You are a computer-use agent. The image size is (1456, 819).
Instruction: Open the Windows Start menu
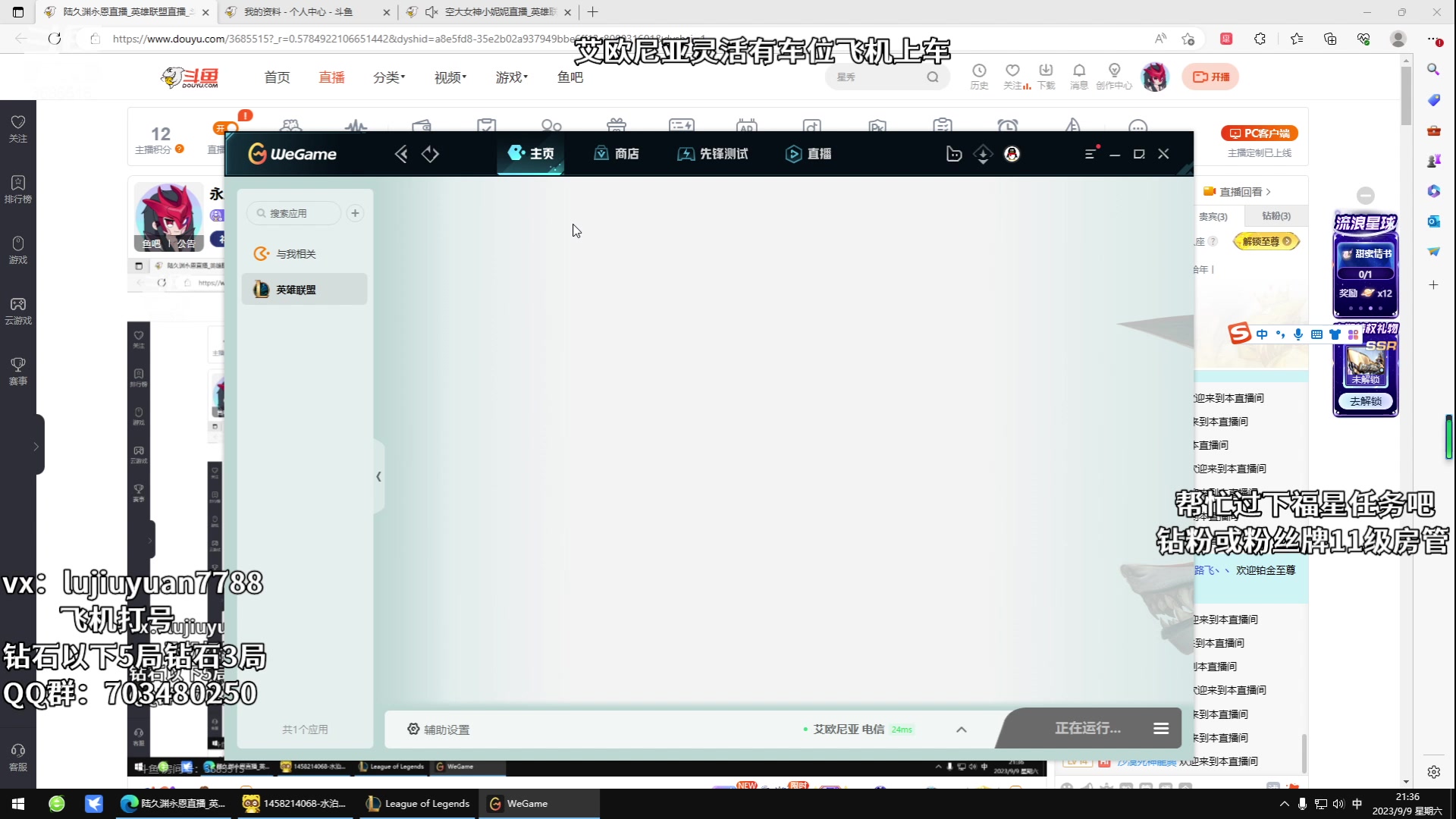[x=18, y=804]
